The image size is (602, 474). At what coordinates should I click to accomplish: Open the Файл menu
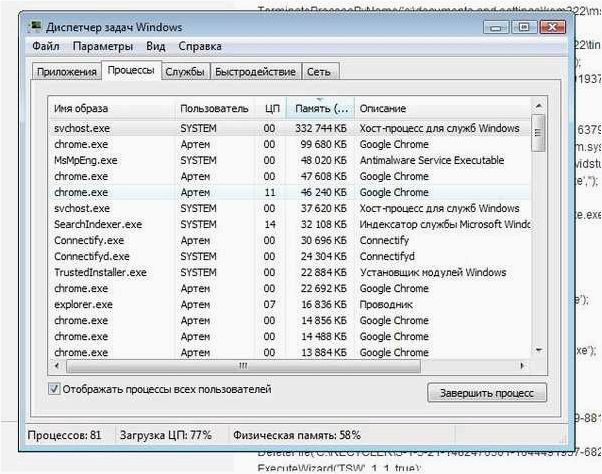pos(46,46)
